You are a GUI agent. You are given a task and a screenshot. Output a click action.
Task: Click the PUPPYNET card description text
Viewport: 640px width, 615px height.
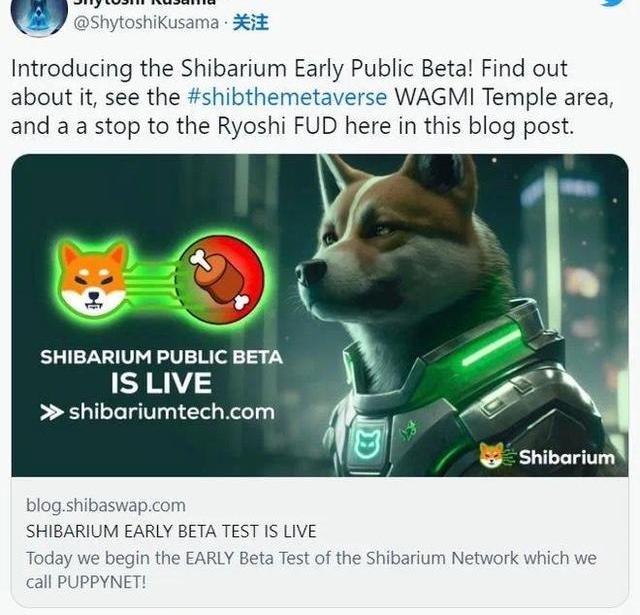click(311, 570)
